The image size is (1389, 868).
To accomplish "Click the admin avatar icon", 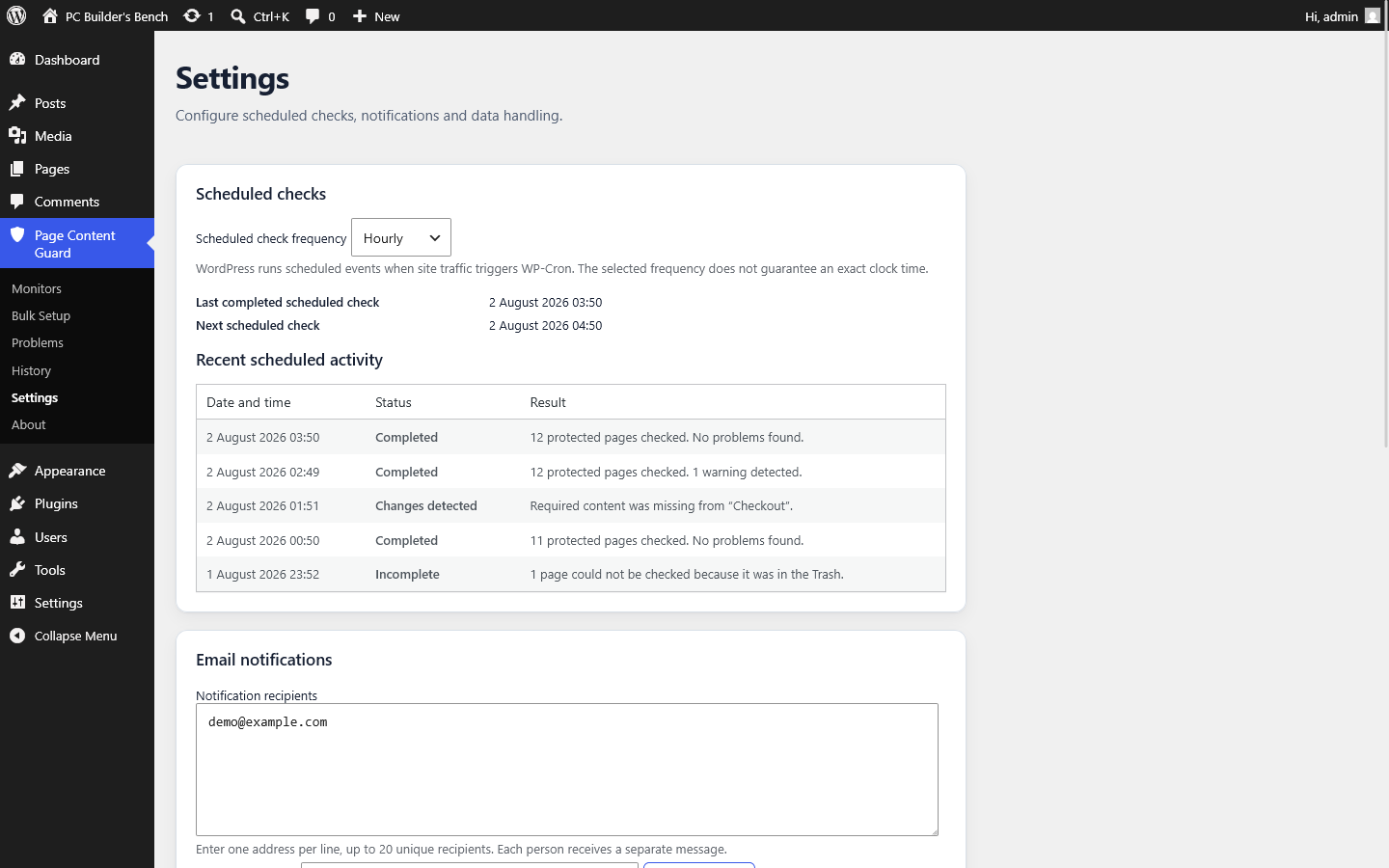I will pyautogui.click(x=1373, y=15).
